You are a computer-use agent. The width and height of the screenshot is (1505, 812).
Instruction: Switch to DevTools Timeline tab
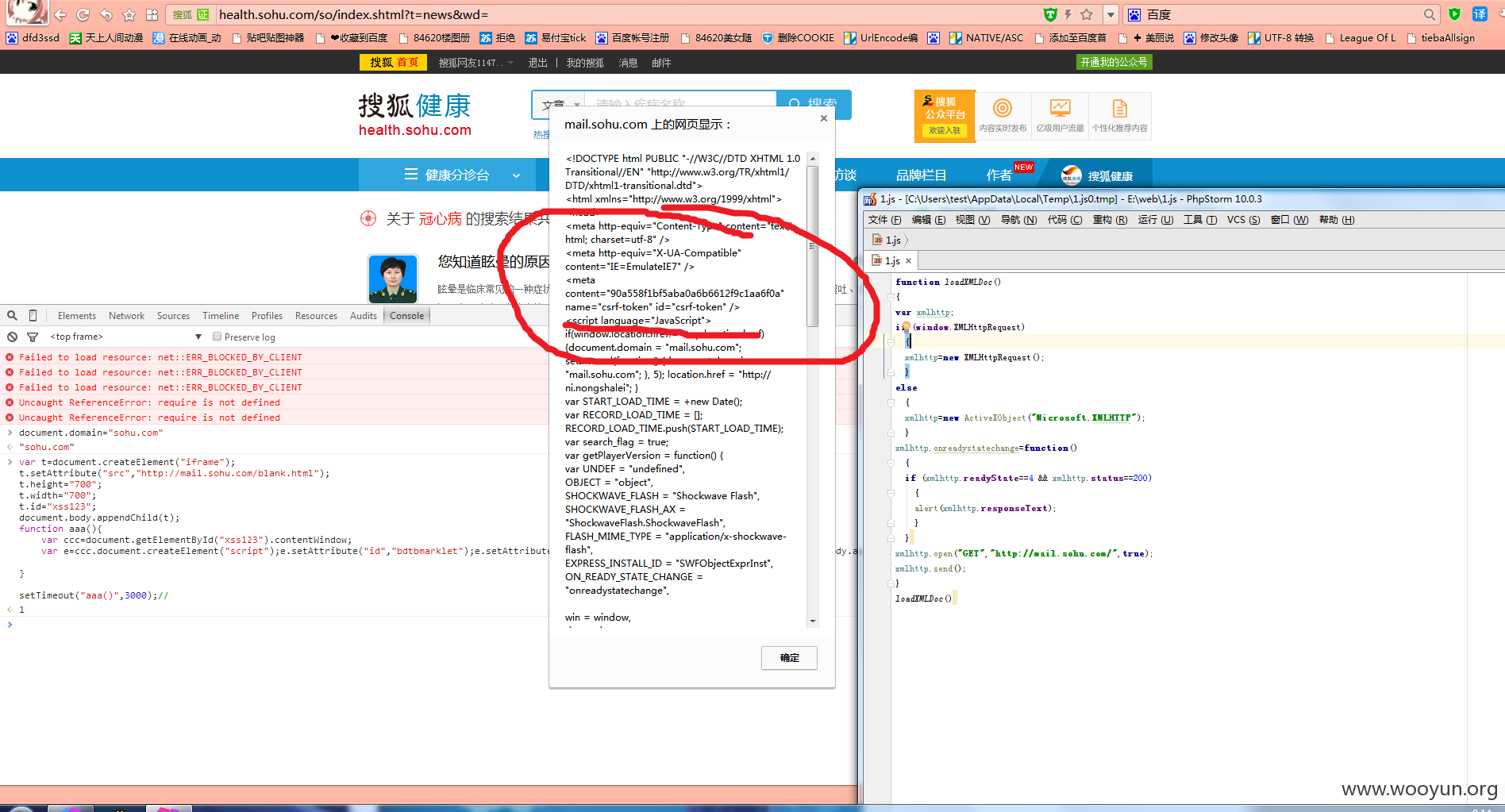coord(221,316)
